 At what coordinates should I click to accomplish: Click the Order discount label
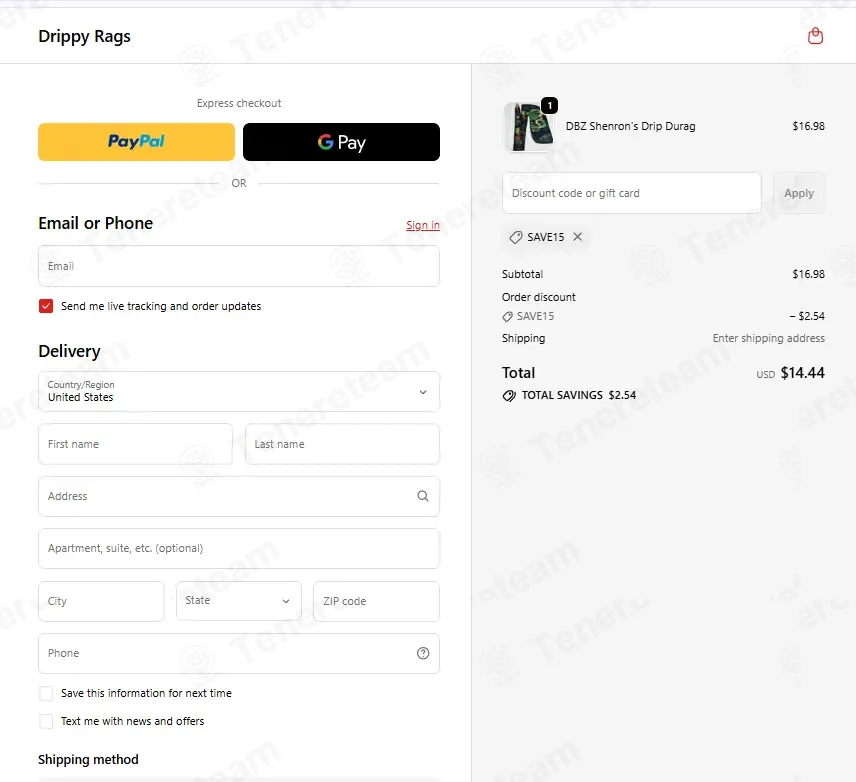coord(539,297)
